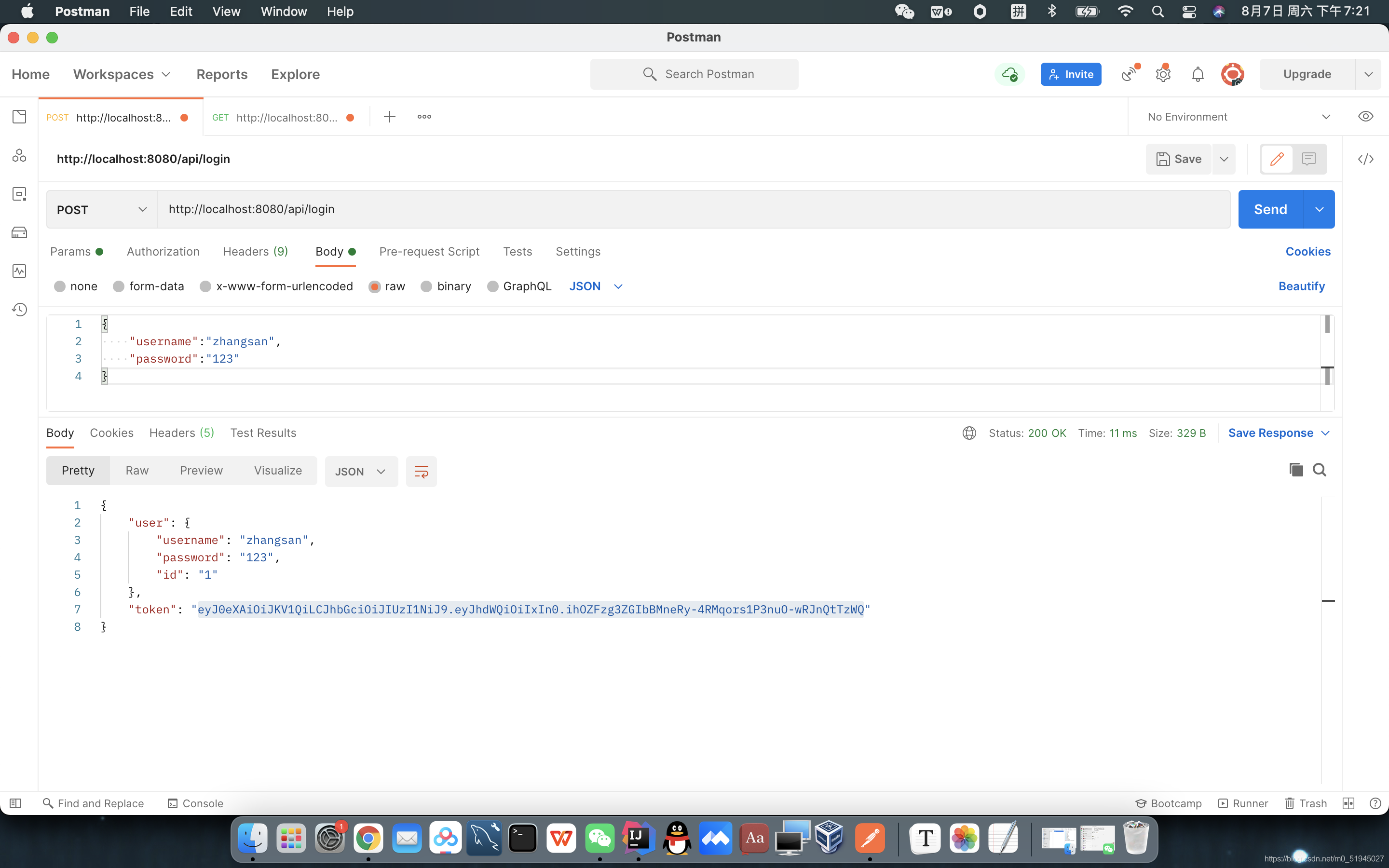1389x868 pixels.
Task: Click the Search Postman field
Action: coord(694,74)
